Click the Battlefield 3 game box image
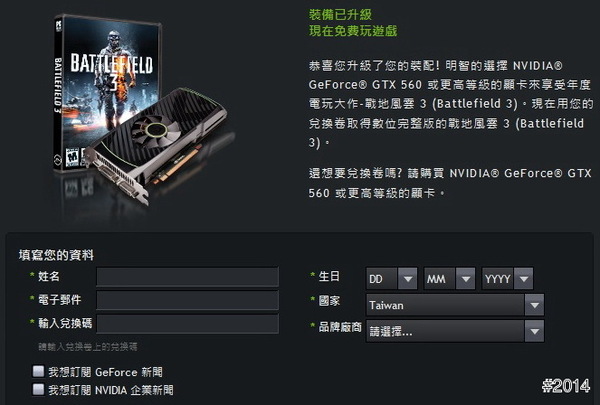The width and height of the screenshot is (600, 405). pos(107,92)
